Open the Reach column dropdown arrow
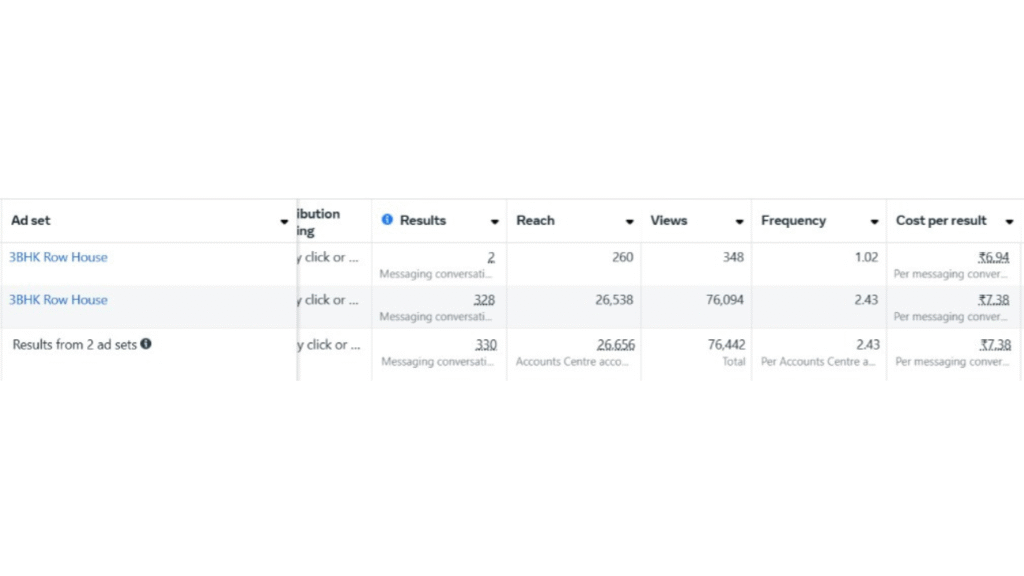The width and height of the screenshot is (1024, 576). [630, 222]
